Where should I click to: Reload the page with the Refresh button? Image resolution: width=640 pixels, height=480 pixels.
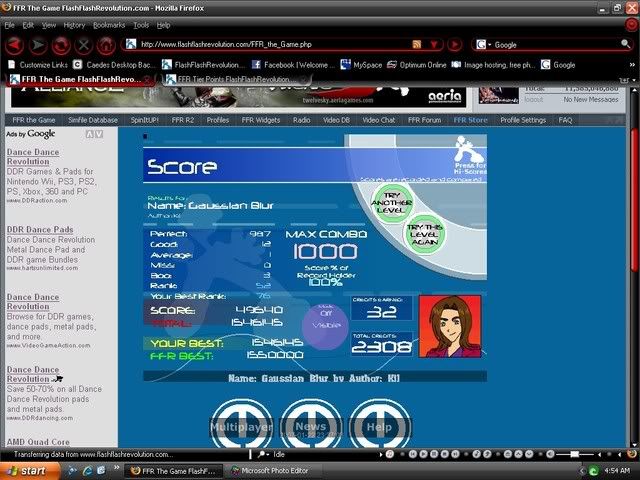pyautogui.click(x=61, y=45)
